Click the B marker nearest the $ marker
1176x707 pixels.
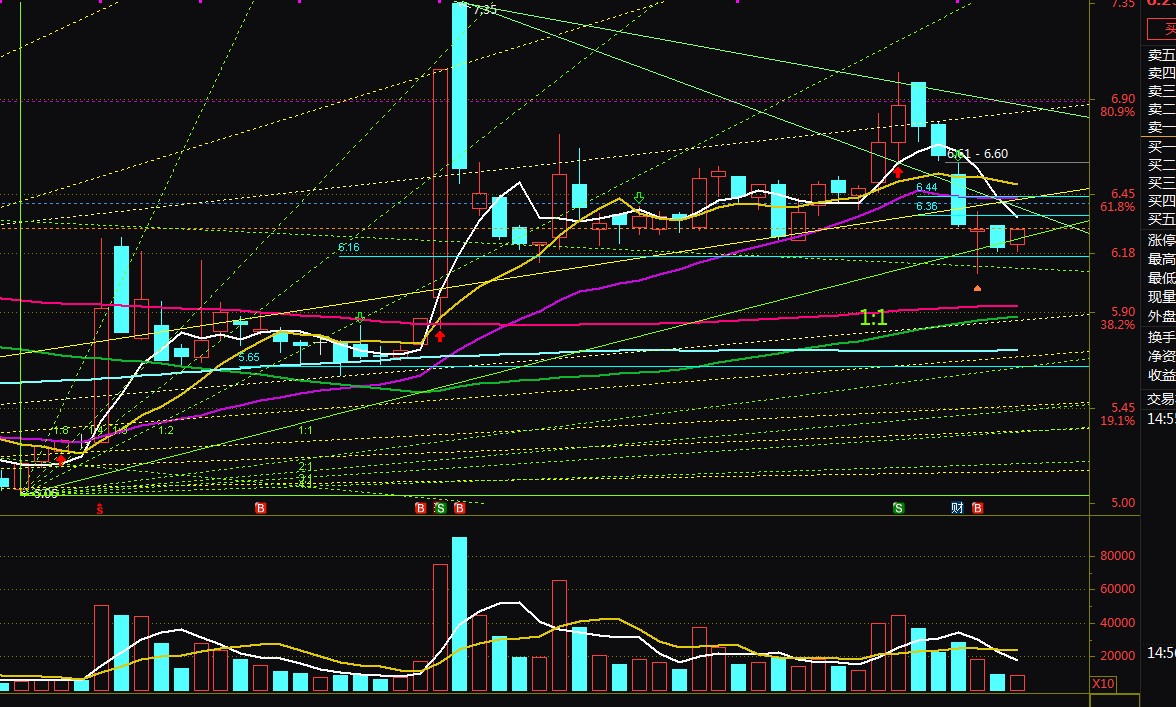pyautogui.click(x=260, y=508)
